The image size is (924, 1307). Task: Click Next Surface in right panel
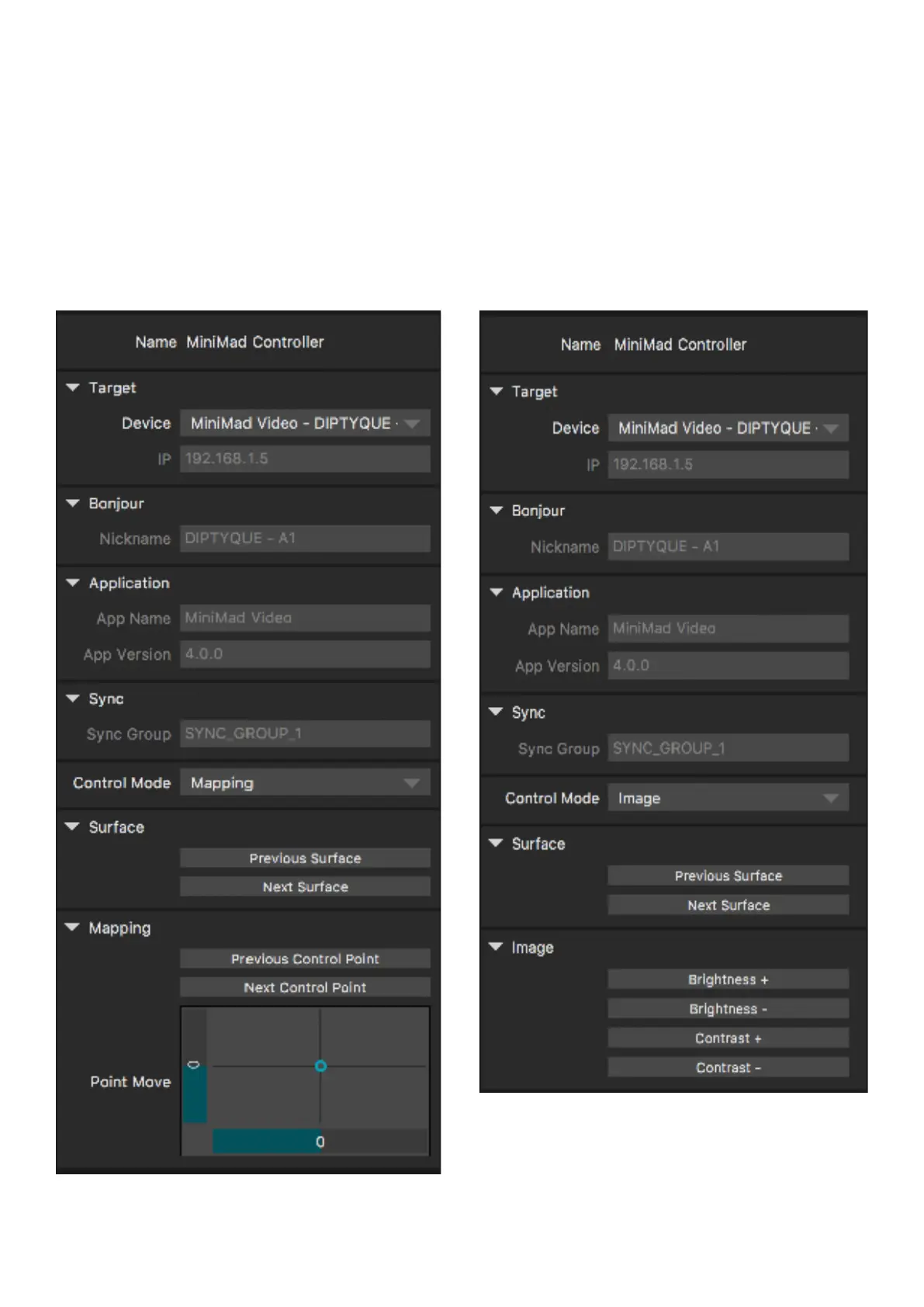pos(728,905)
